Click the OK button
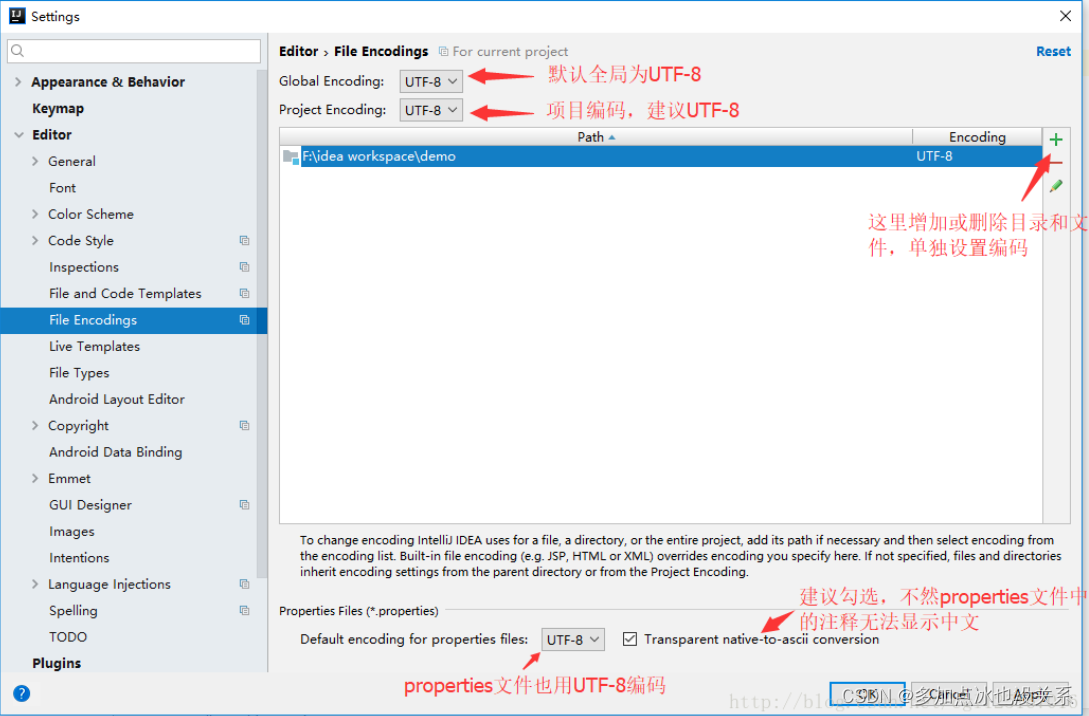This screenshot has height=716, width=1089. coord(867,693)
